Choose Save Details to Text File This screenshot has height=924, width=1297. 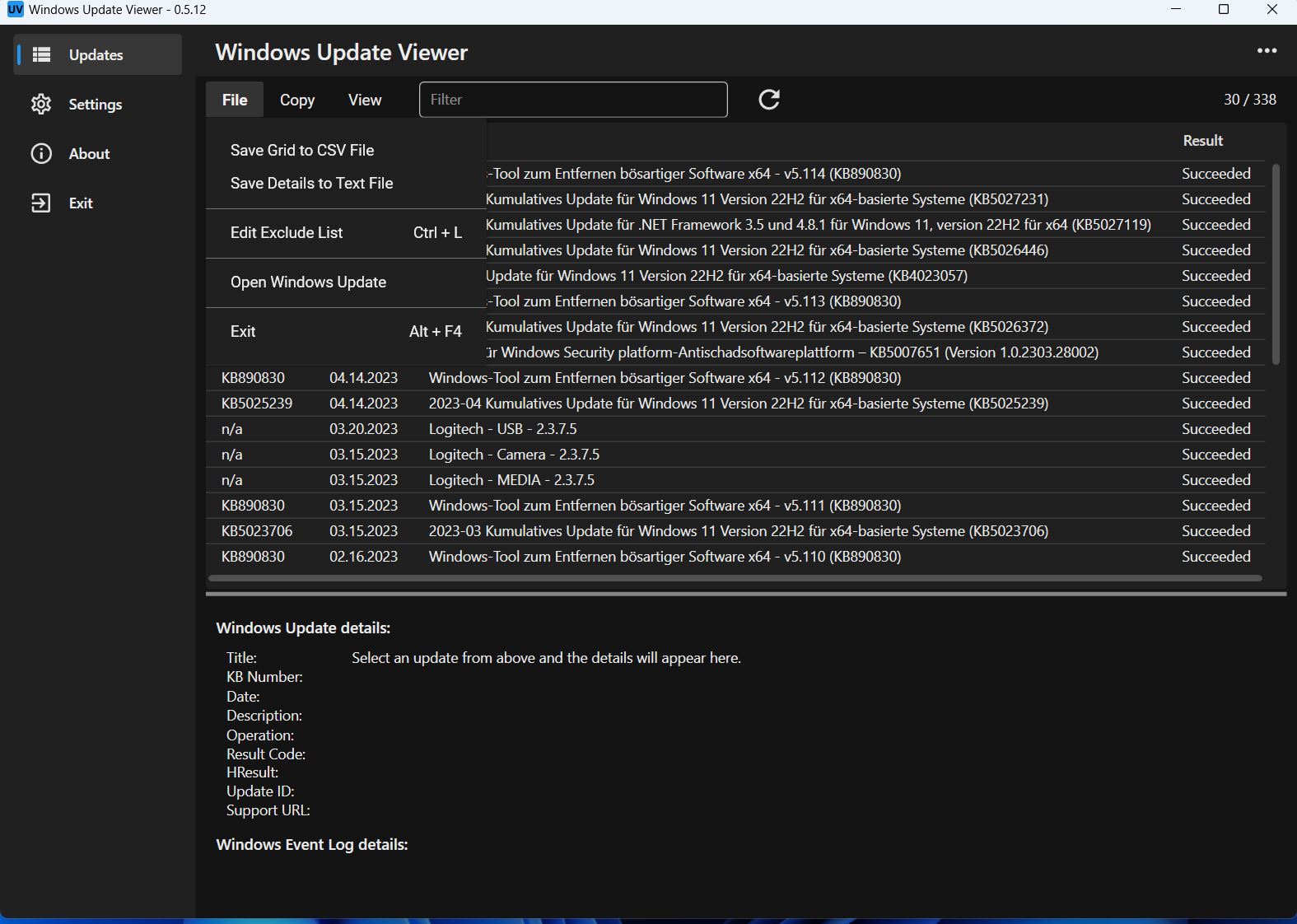coord(346,183)
